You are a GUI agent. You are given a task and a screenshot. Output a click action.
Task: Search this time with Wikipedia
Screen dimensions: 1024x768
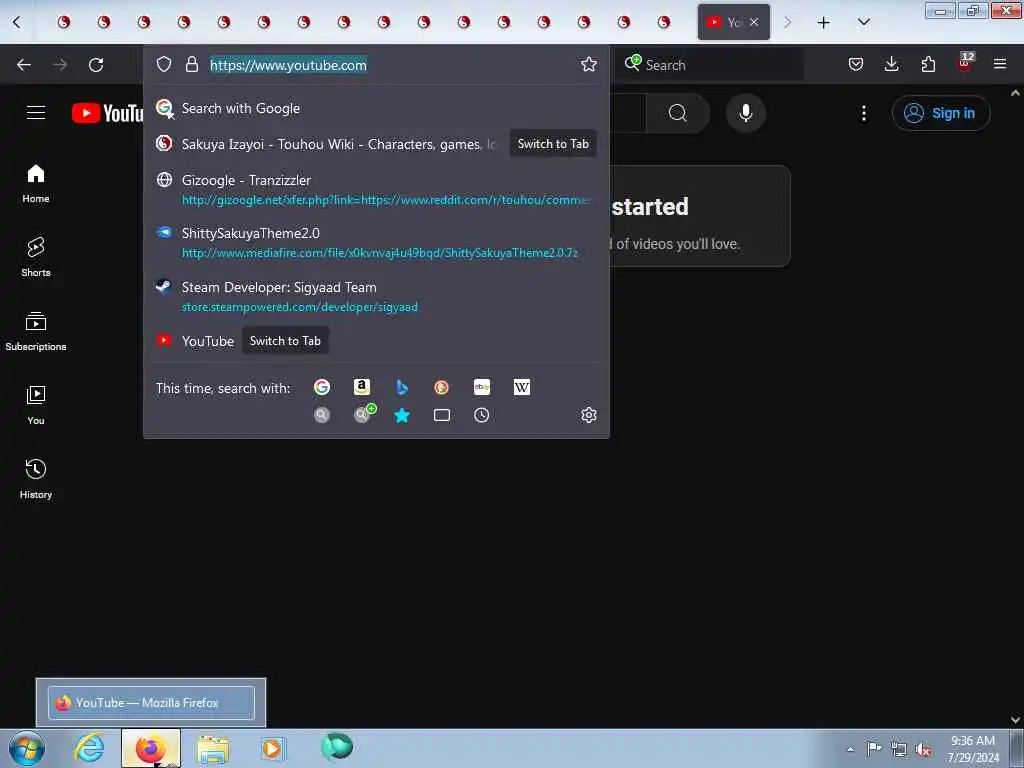522,387
